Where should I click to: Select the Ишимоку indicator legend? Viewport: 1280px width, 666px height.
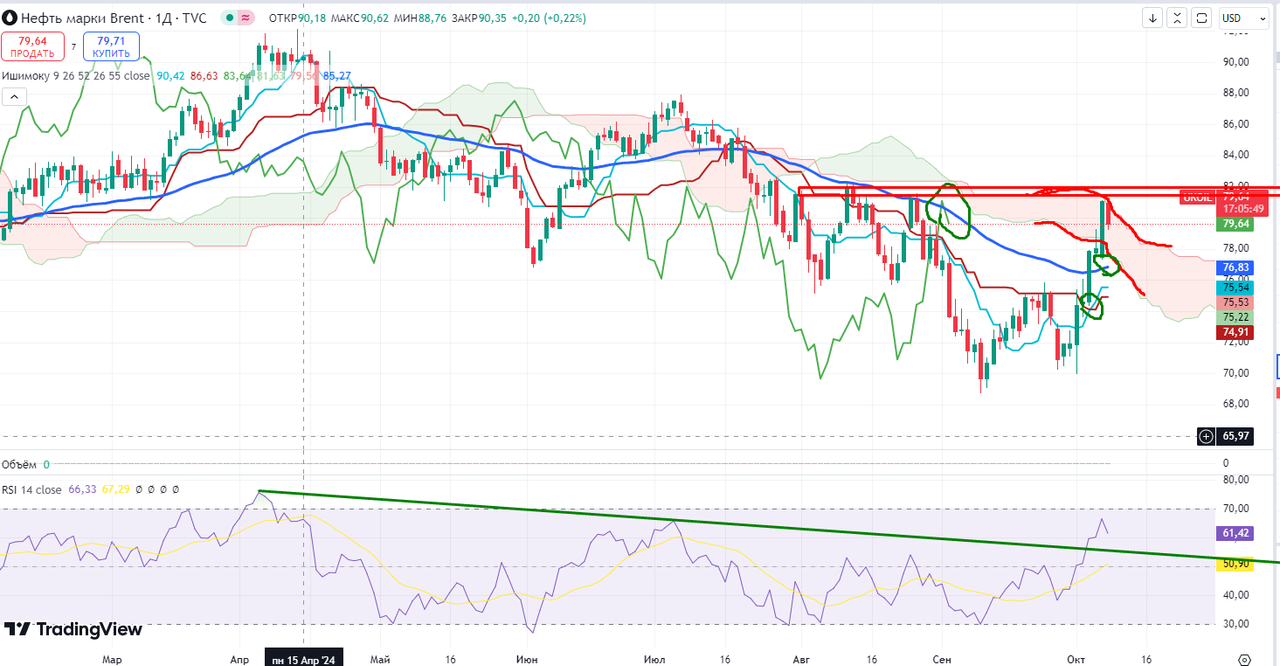(x=75, y=76)
